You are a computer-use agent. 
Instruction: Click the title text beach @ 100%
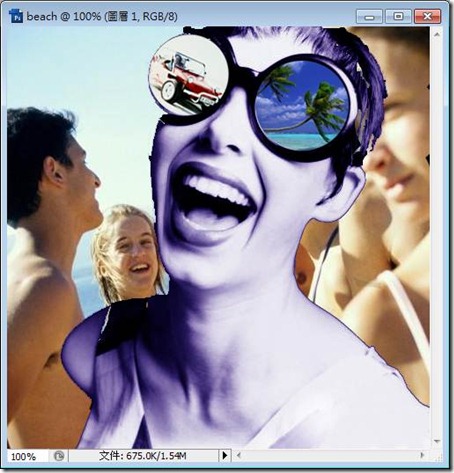[x=64, y=16]
